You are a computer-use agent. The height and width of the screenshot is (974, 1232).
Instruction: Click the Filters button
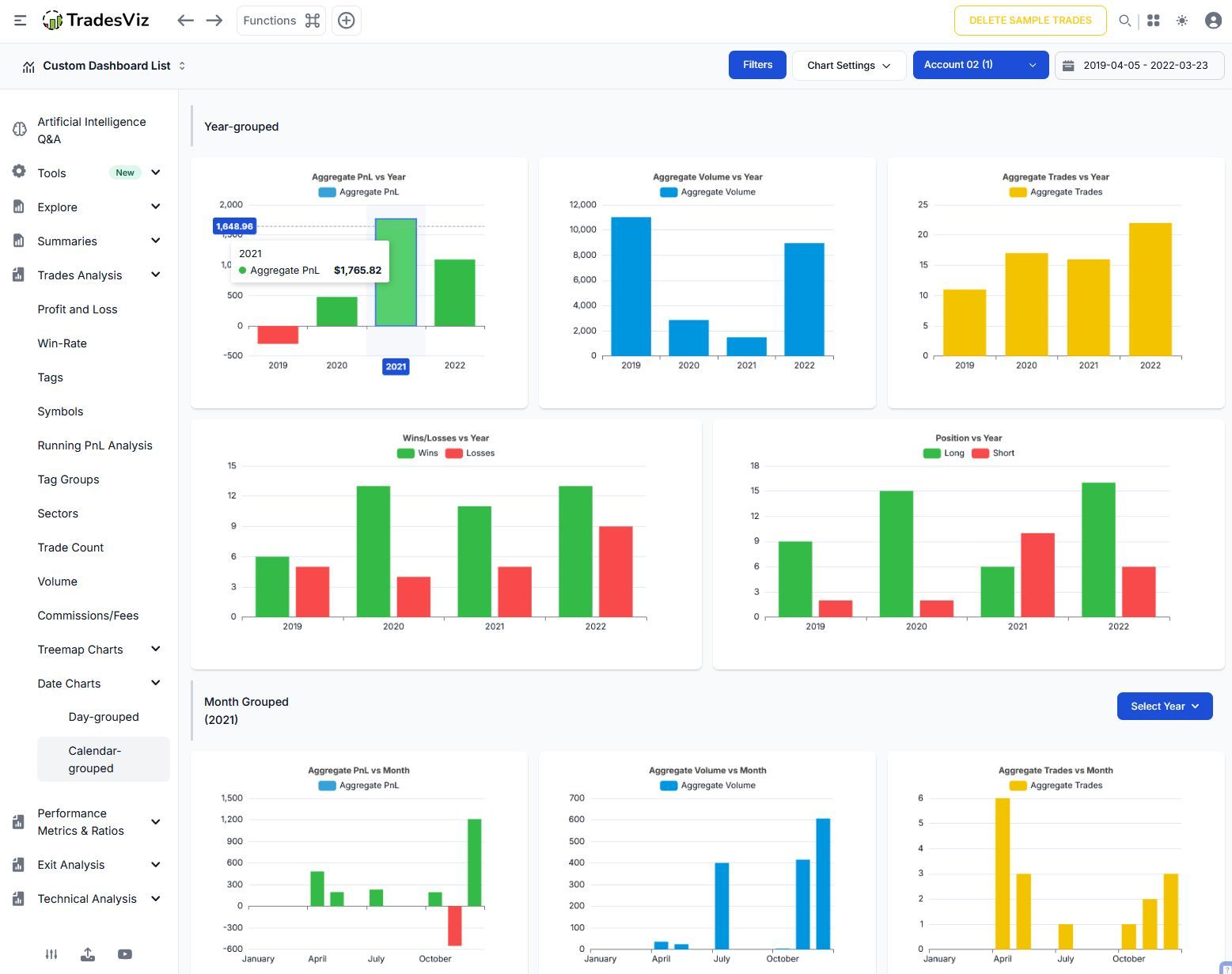pyautogui.click(x=757, y=65)
